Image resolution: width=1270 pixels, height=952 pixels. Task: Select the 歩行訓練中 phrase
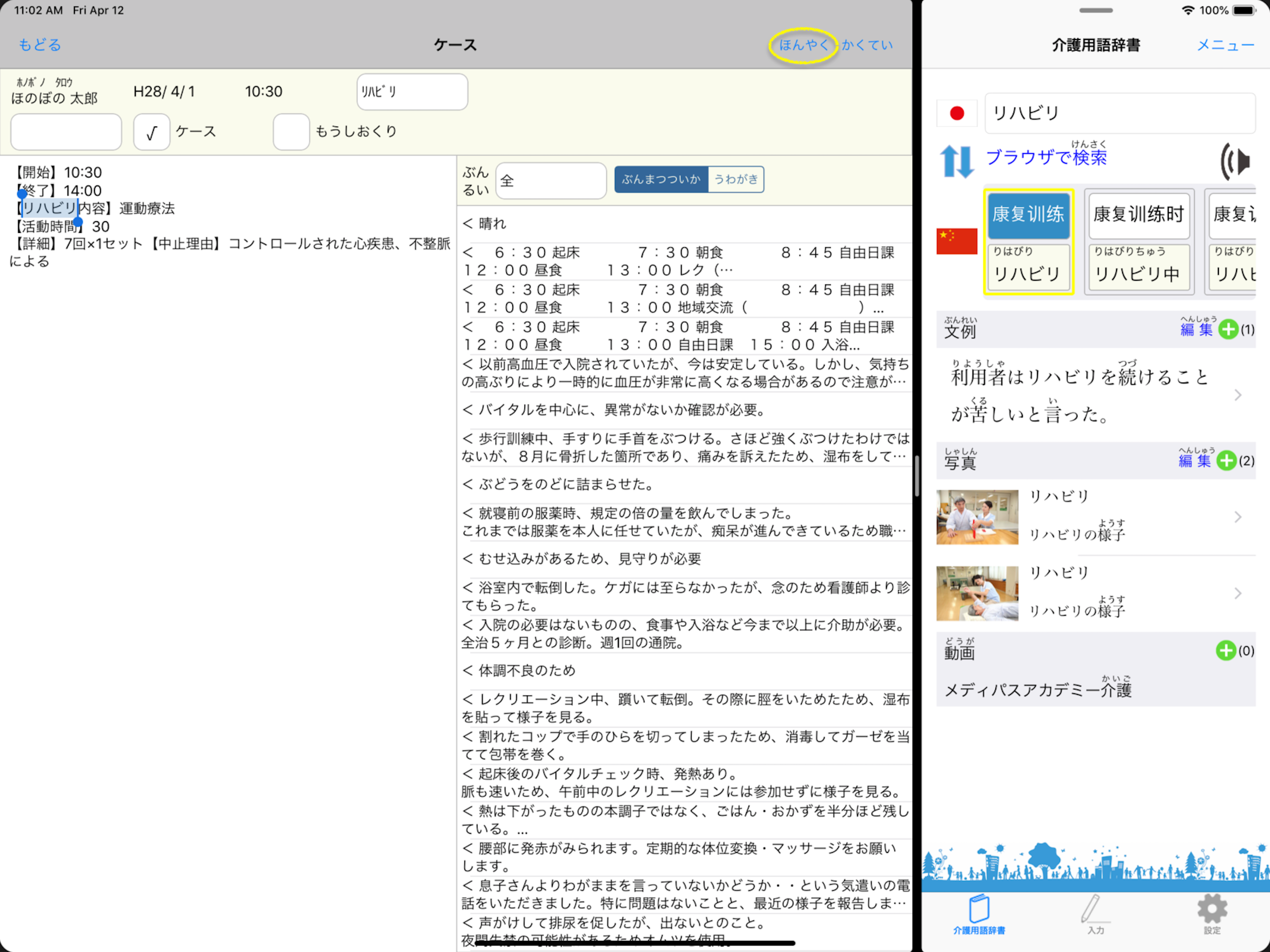(684, 447)
